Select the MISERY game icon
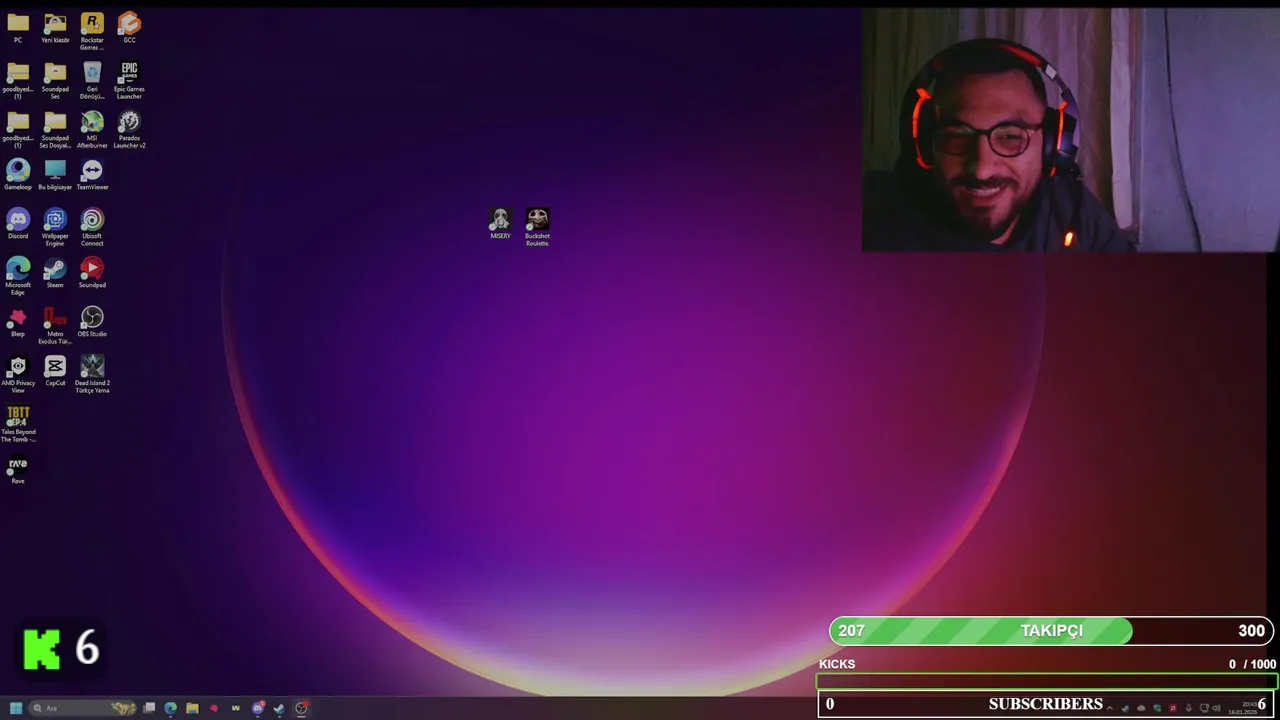The width and height of the screenshot is (1280, 720). [x=500, y=223]
